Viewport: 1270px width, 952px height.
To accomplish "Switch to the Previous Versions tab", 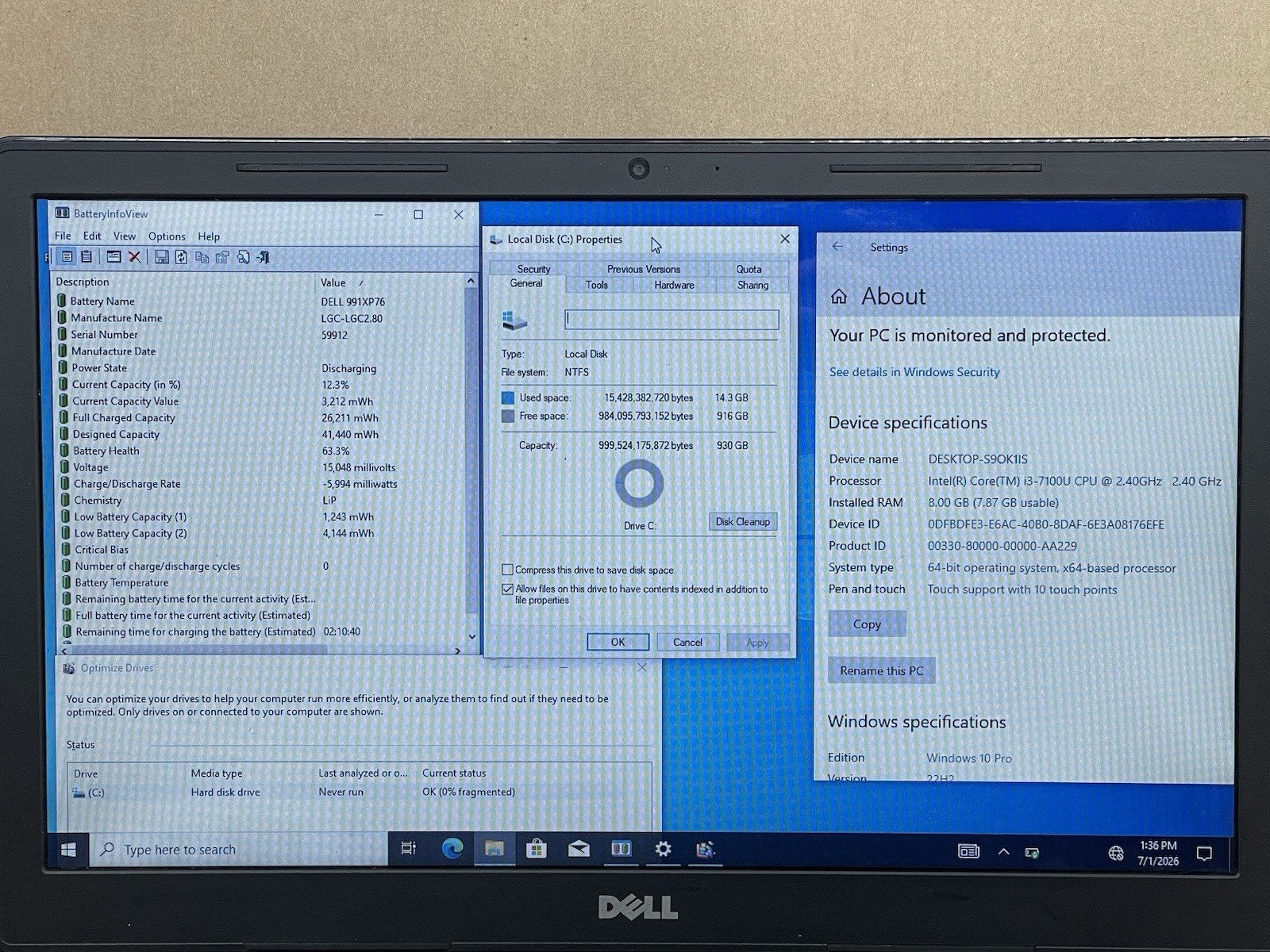I will pyautogui.click(x=643, y=269).
